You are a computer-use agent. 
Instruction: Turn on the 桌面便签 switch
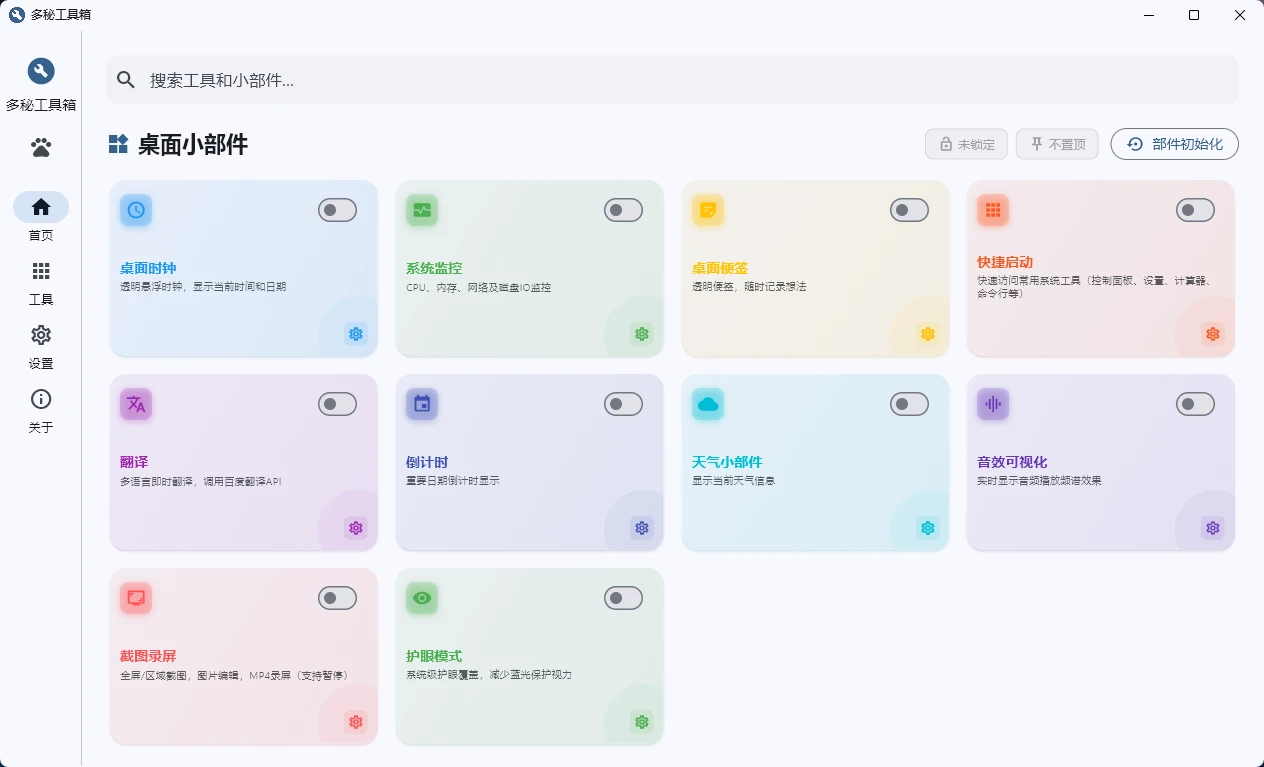(x=909, y=210)
